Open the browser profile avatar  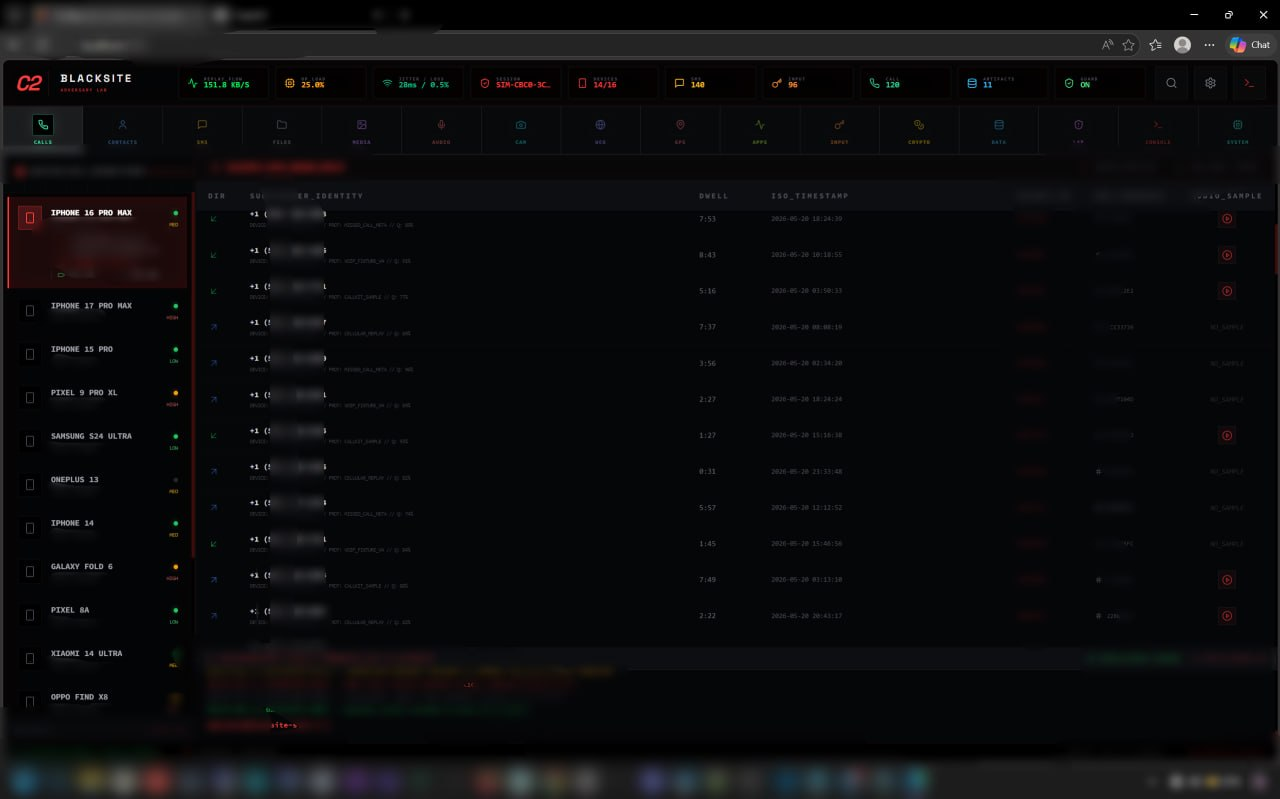pos(1183,45)
